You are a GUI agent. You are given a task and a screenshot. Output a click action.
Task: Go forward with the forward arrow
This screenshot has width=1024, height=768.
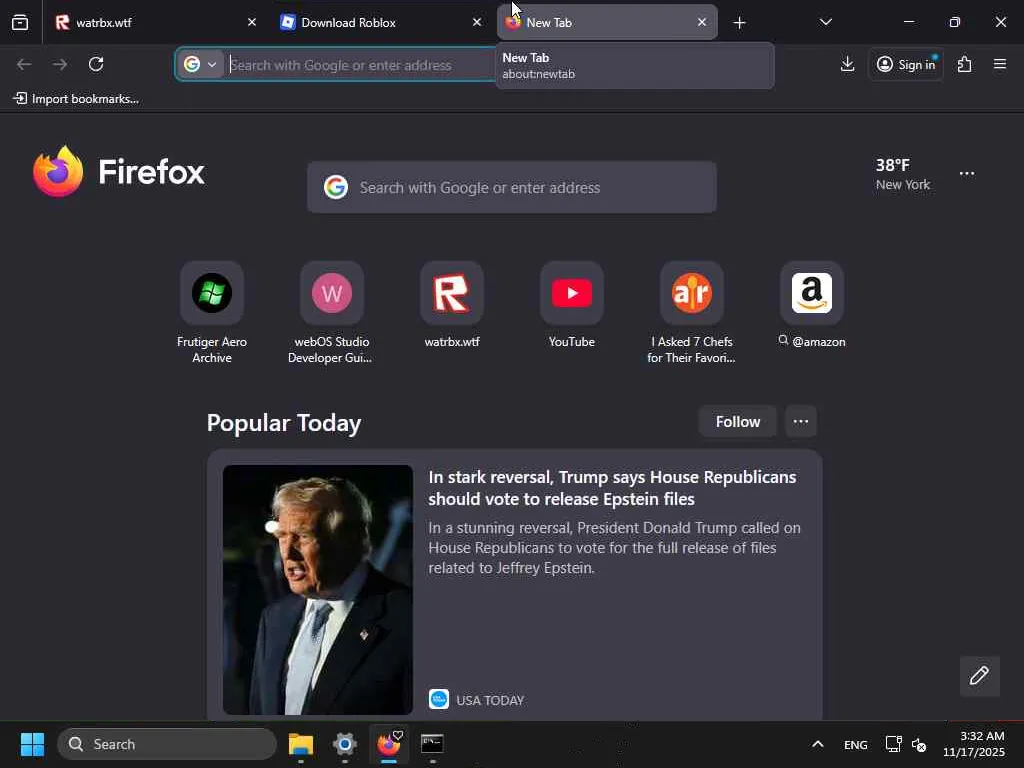pyautogui.click(x=60, y=64)
